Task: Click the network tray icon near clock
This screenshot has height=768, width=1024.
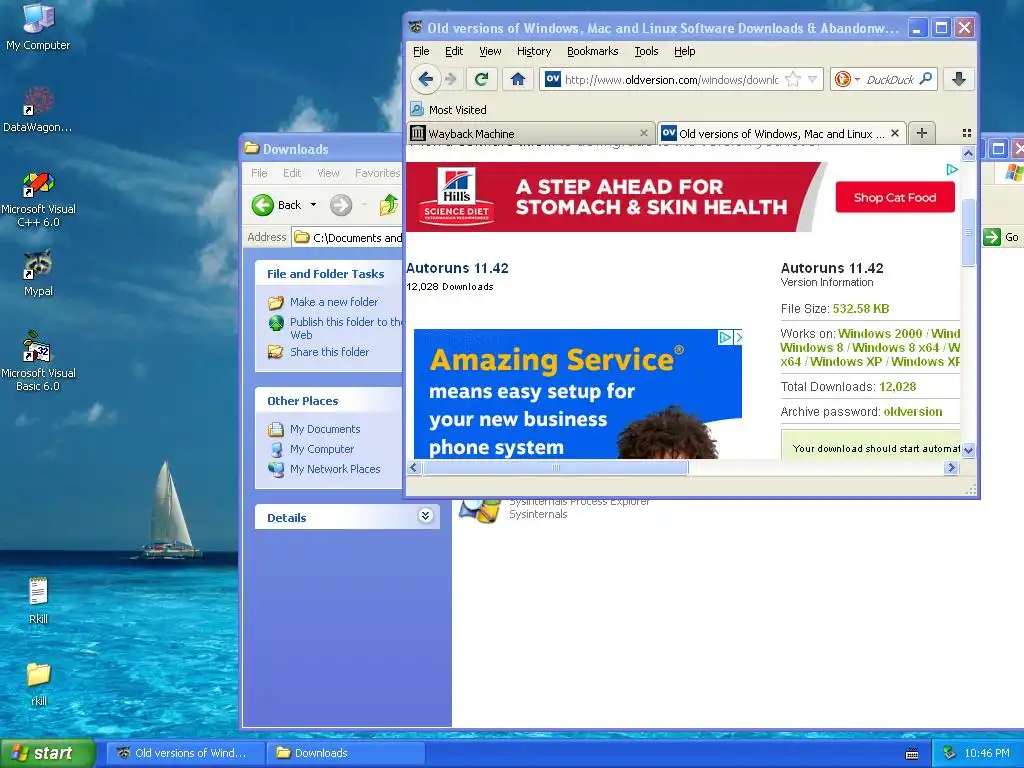Action: click(x=950, y=753)
